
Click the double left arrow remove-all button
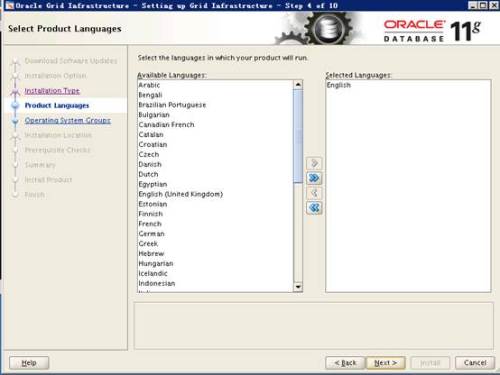(314, 208)
